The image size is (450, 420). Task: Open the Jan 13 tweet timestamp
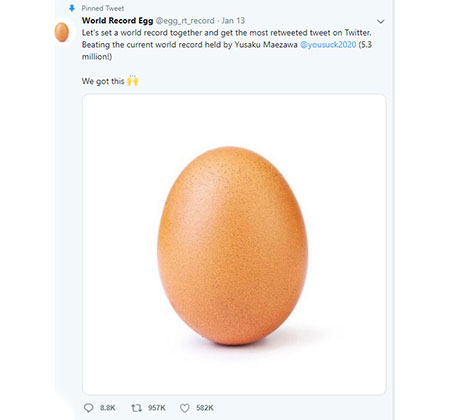tap(233, 21)
